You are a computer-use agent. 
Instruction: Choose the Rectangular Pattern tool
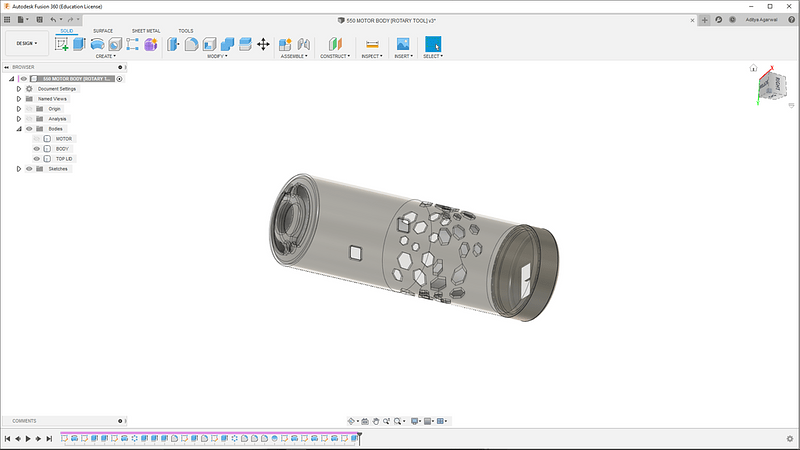point(133,44)
